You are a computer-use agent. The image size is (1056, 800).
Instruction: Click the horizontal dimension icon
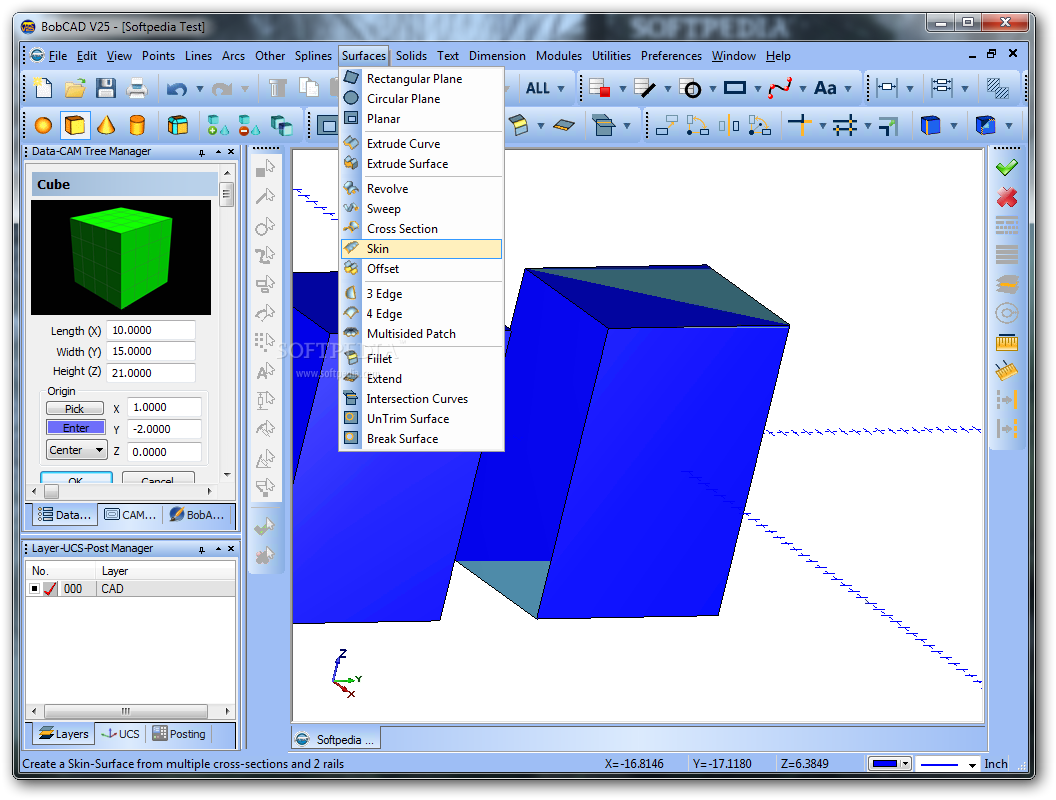point(886,88)
